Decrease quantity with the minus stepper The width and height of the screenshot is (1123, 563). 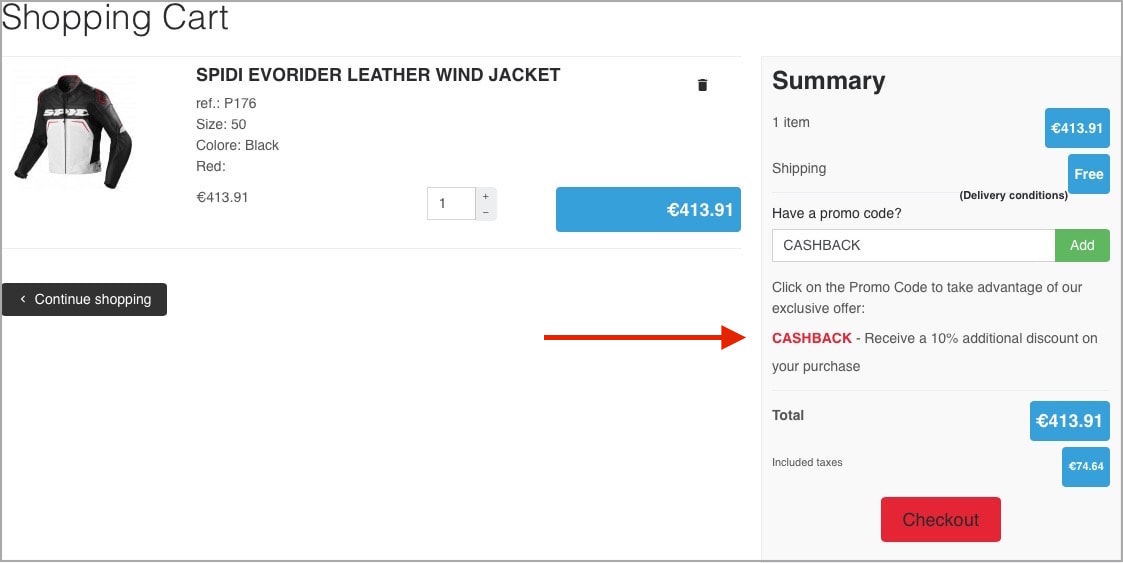pos(486,212)
